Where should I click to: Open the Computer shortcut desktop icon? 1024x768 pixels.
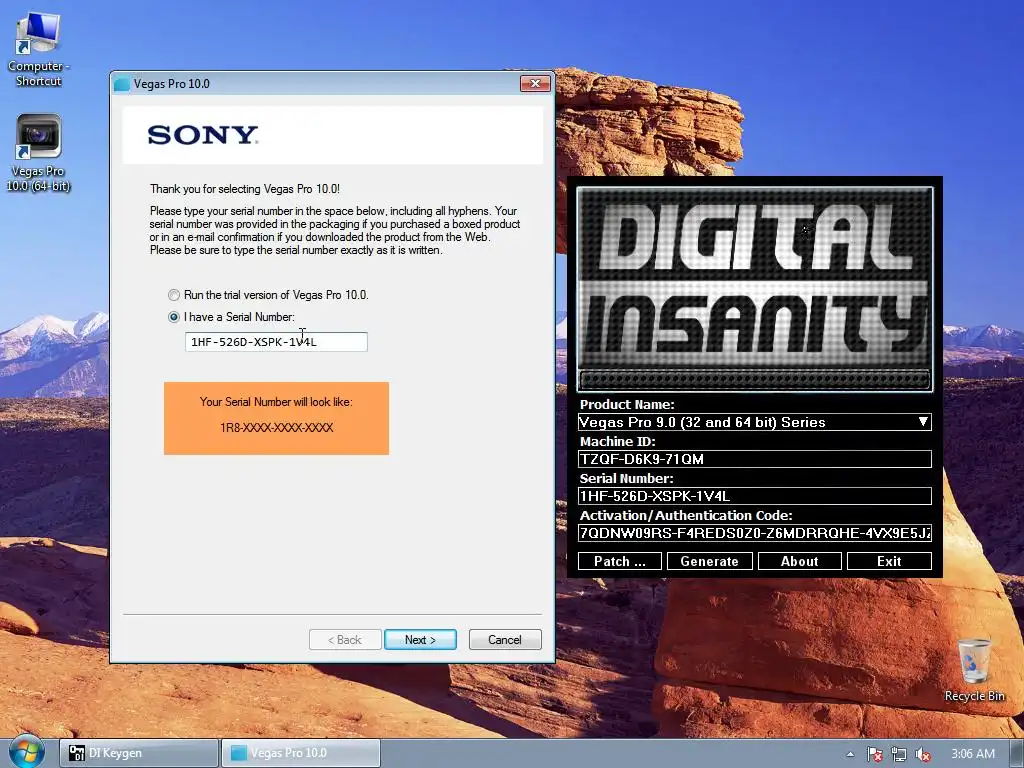39,50
